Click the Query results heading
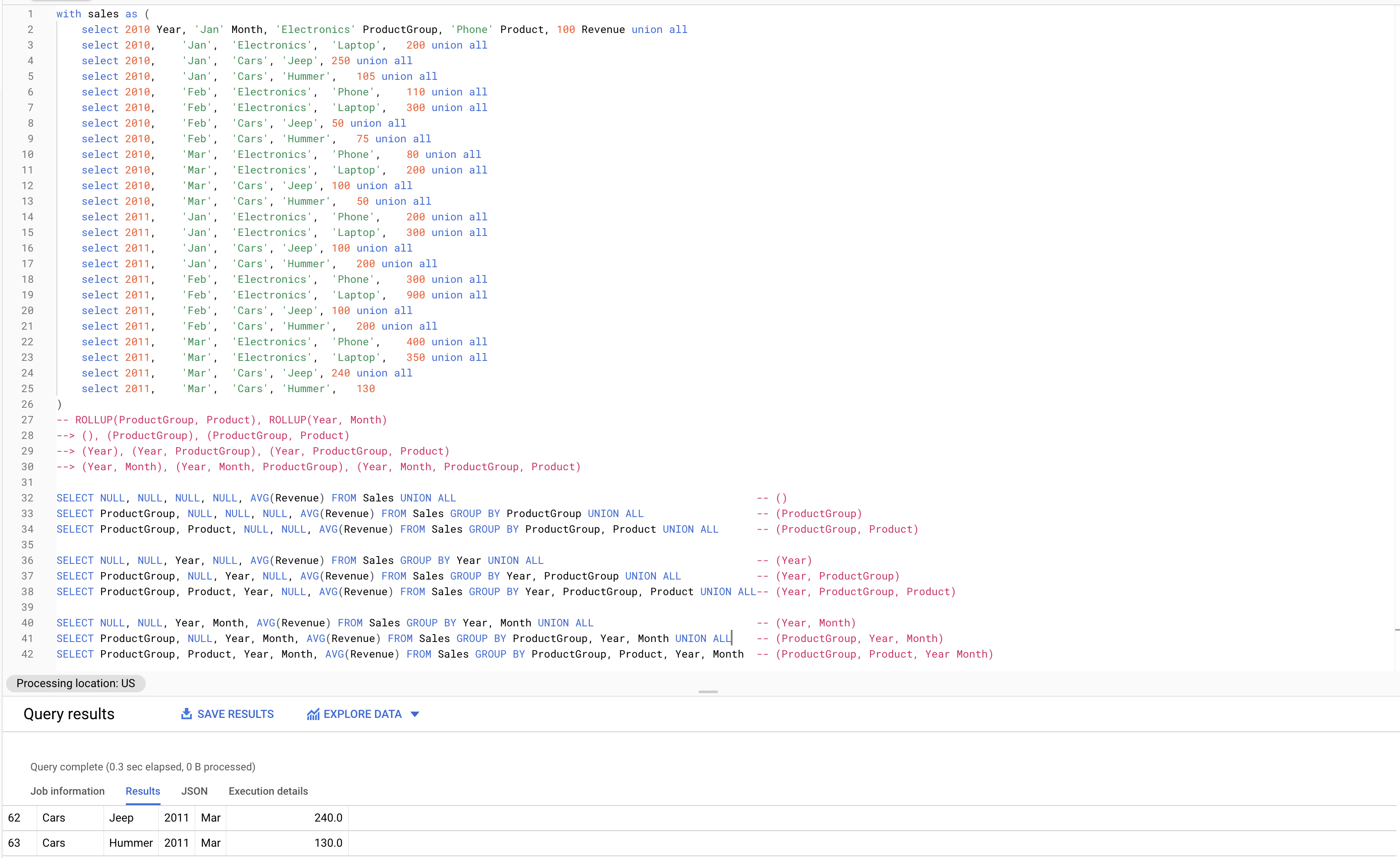1400x858 pixels. tap(69, 714)
